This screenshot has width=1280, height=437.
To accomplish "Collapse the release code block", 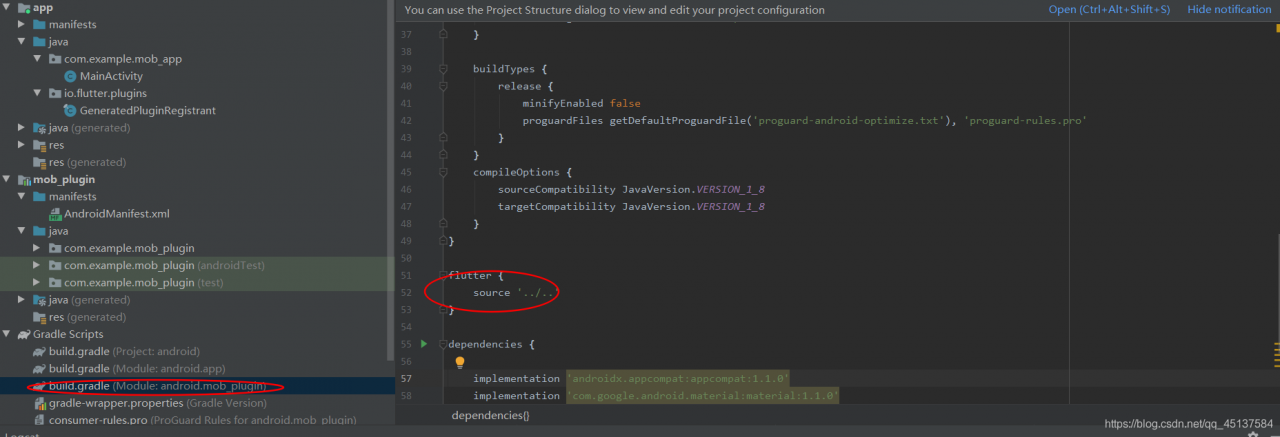I will [442, 86].
